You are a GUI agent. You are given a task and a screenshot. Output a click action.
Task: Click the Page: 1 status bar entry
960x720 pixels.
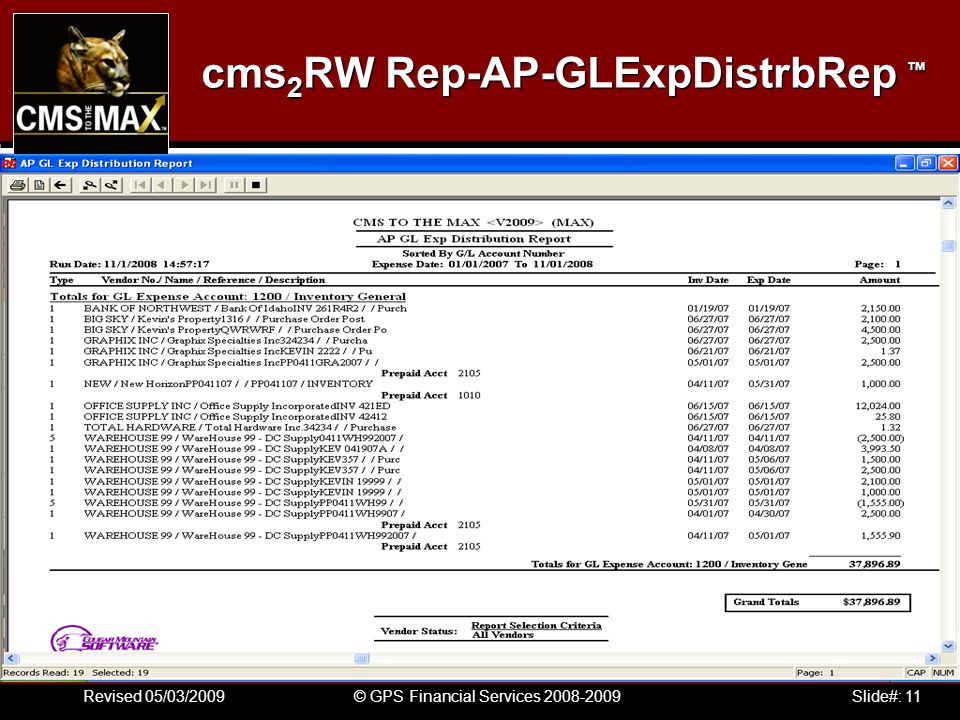point(816,672)
